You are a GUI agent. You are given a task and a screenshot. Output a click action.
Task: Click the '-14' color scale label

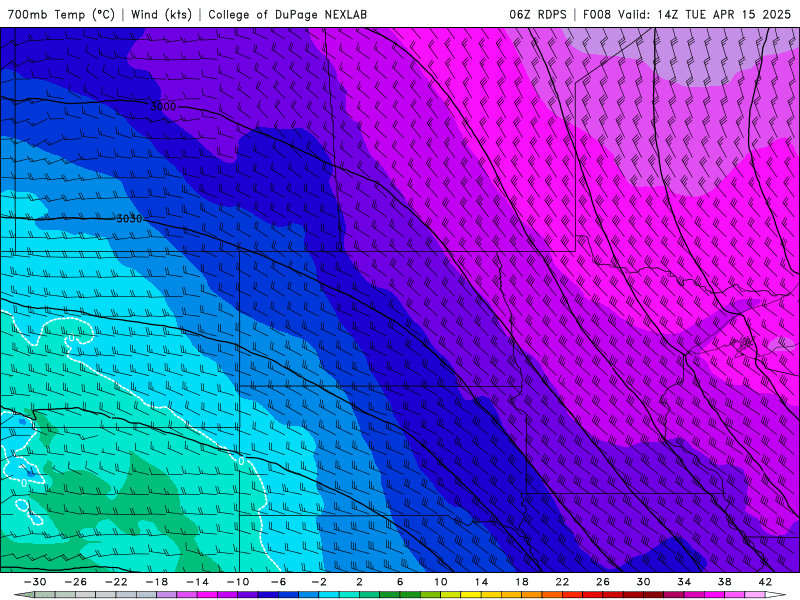[197, 582]
